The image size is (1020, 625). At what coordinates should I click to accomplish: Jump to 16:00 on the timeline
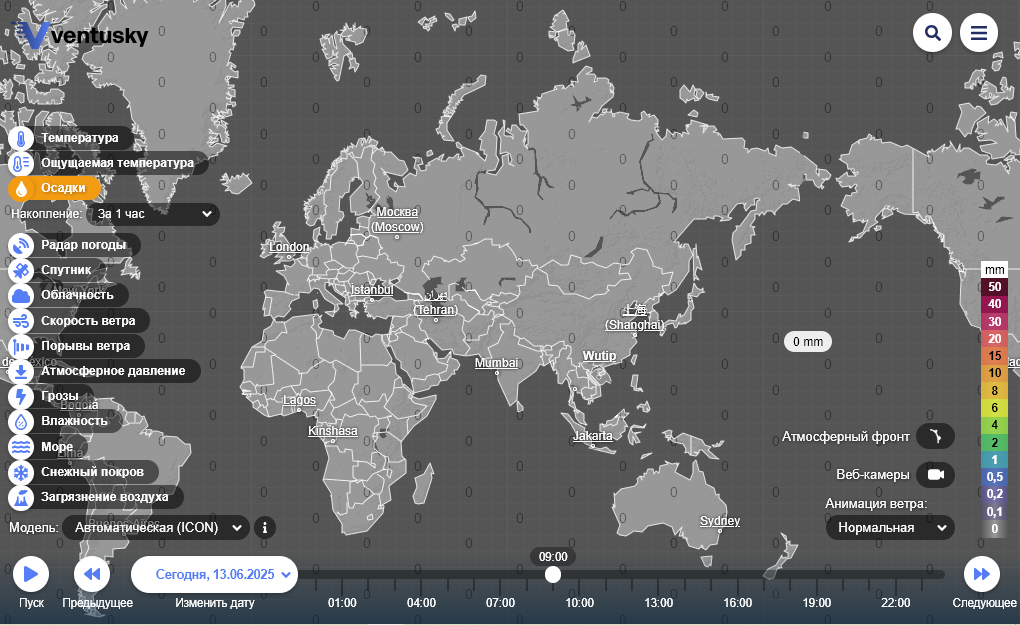pyautogui.click(x=738, y=603)
